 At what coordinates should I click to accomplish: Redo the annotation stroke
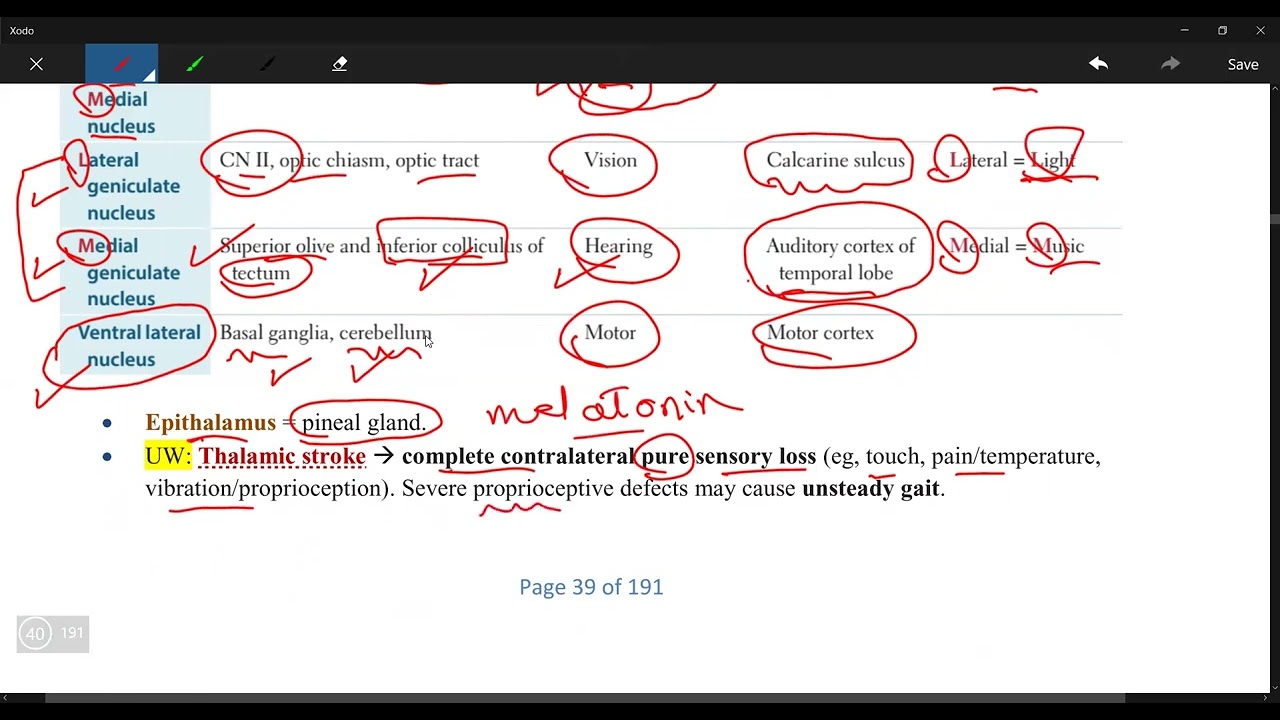click(1171, 64)
